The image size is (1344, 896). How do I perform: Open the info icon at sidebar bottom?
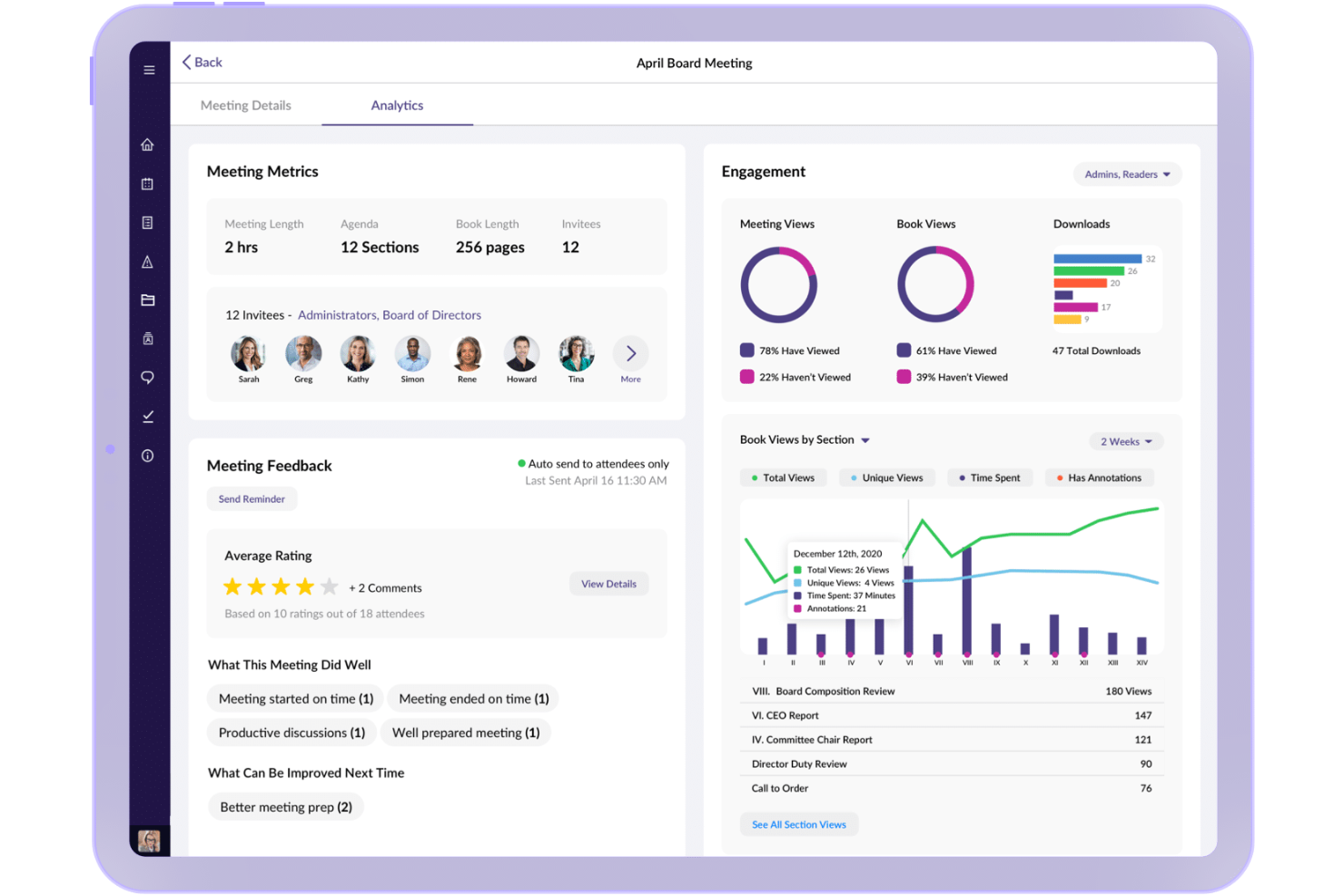[x=148, y=455]
